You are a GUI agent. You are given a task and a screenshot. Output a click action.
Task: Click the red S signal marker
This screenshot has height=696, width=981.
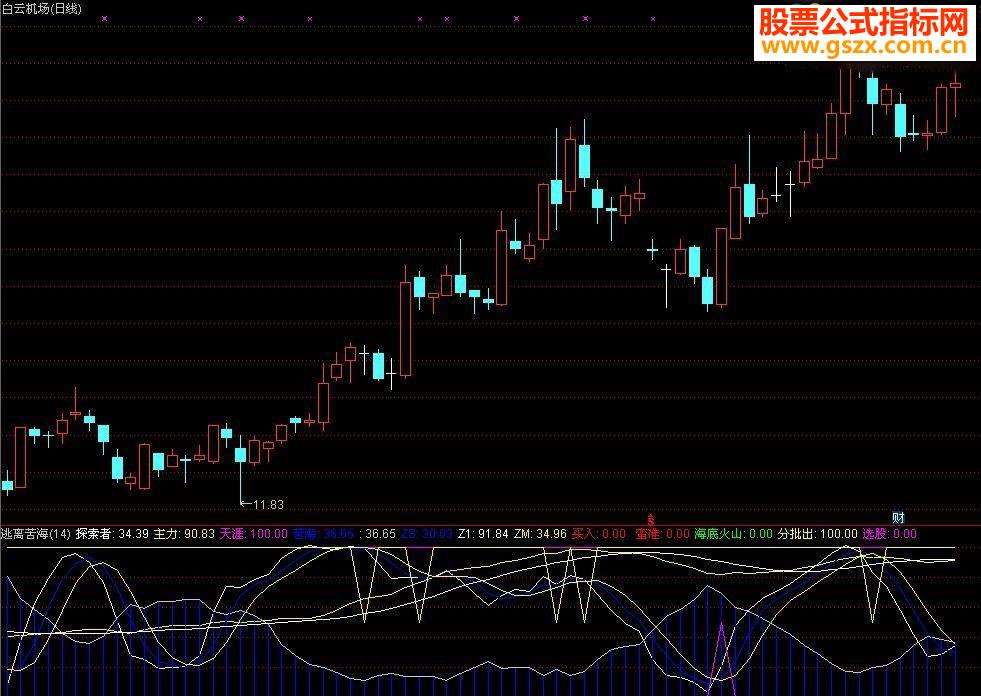(x=651, y=519)
